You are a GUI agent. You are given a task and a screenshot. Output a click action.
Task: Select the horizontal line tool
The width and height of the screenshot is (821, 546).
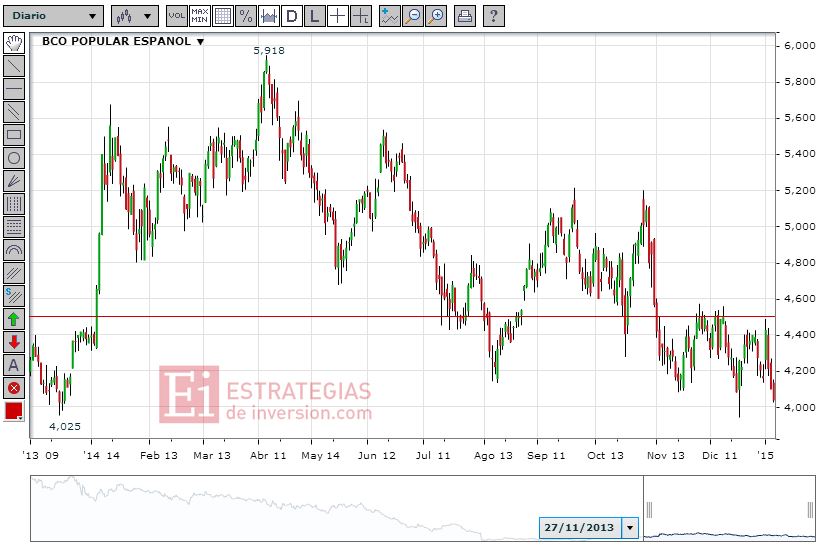[x=14, y=89]
